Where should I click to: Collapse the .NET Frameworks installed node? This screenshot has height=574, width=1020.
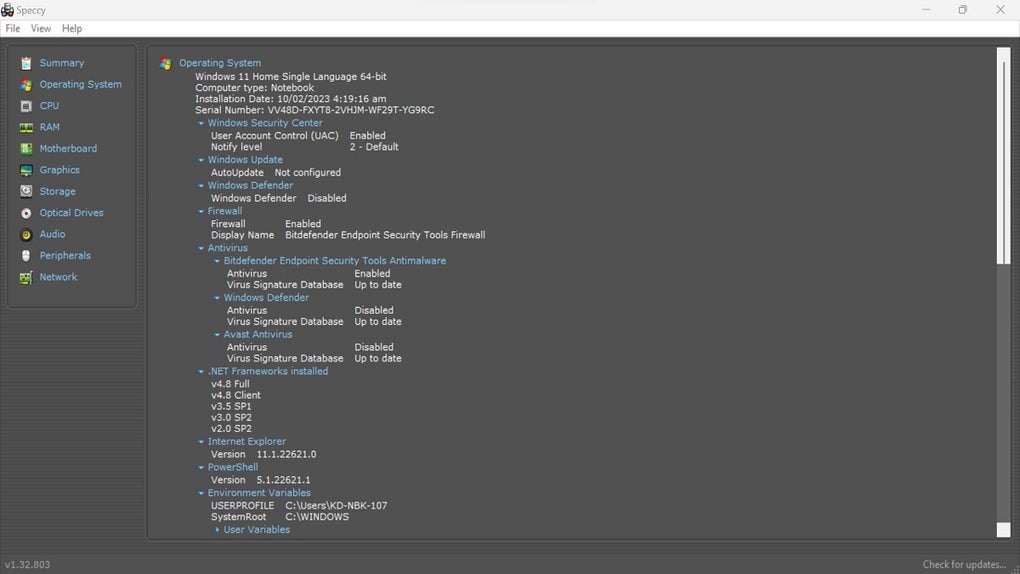coord(201,372)
